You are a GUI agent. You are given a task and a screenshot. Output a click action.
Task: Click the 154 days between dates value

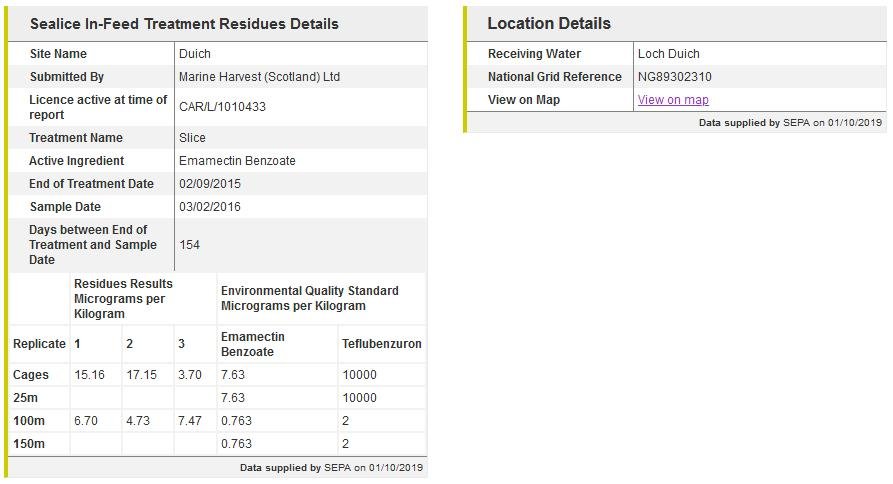[x=190, y=245]
